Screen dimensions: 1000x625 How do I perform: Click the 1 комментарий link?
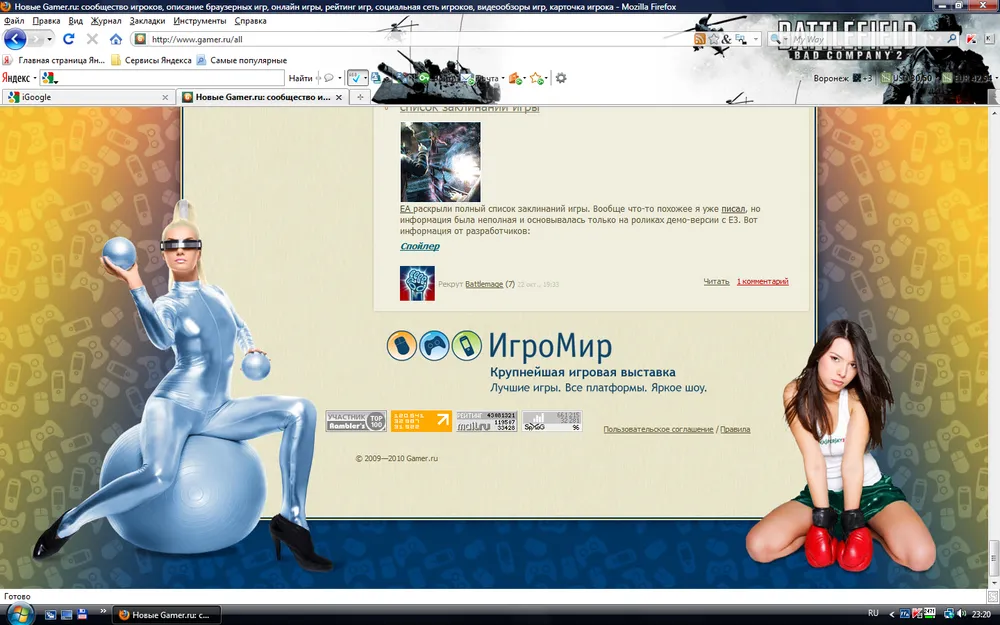762,282
